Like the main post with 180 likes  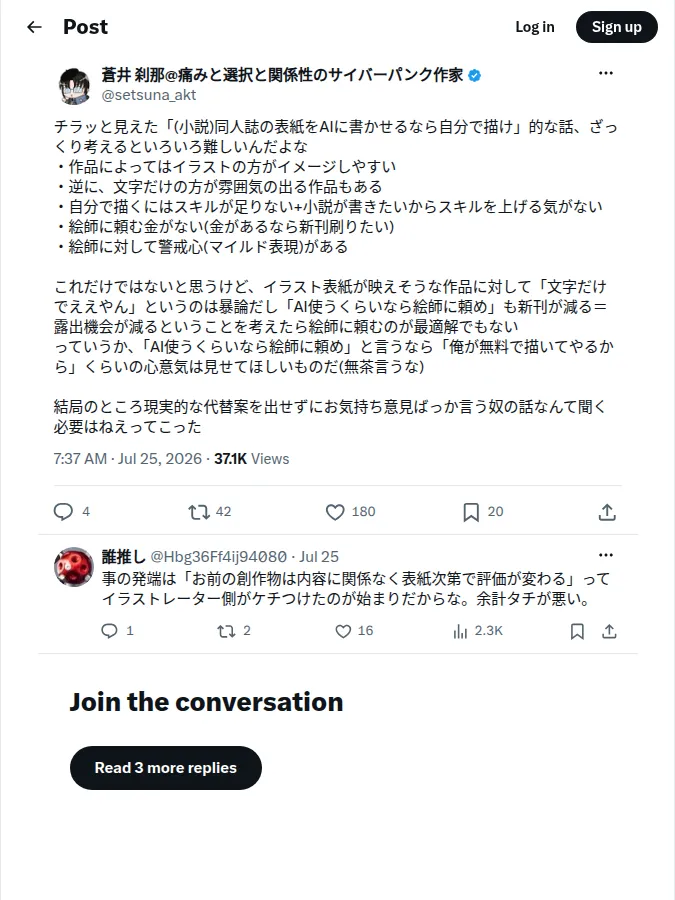click(335, 511)
